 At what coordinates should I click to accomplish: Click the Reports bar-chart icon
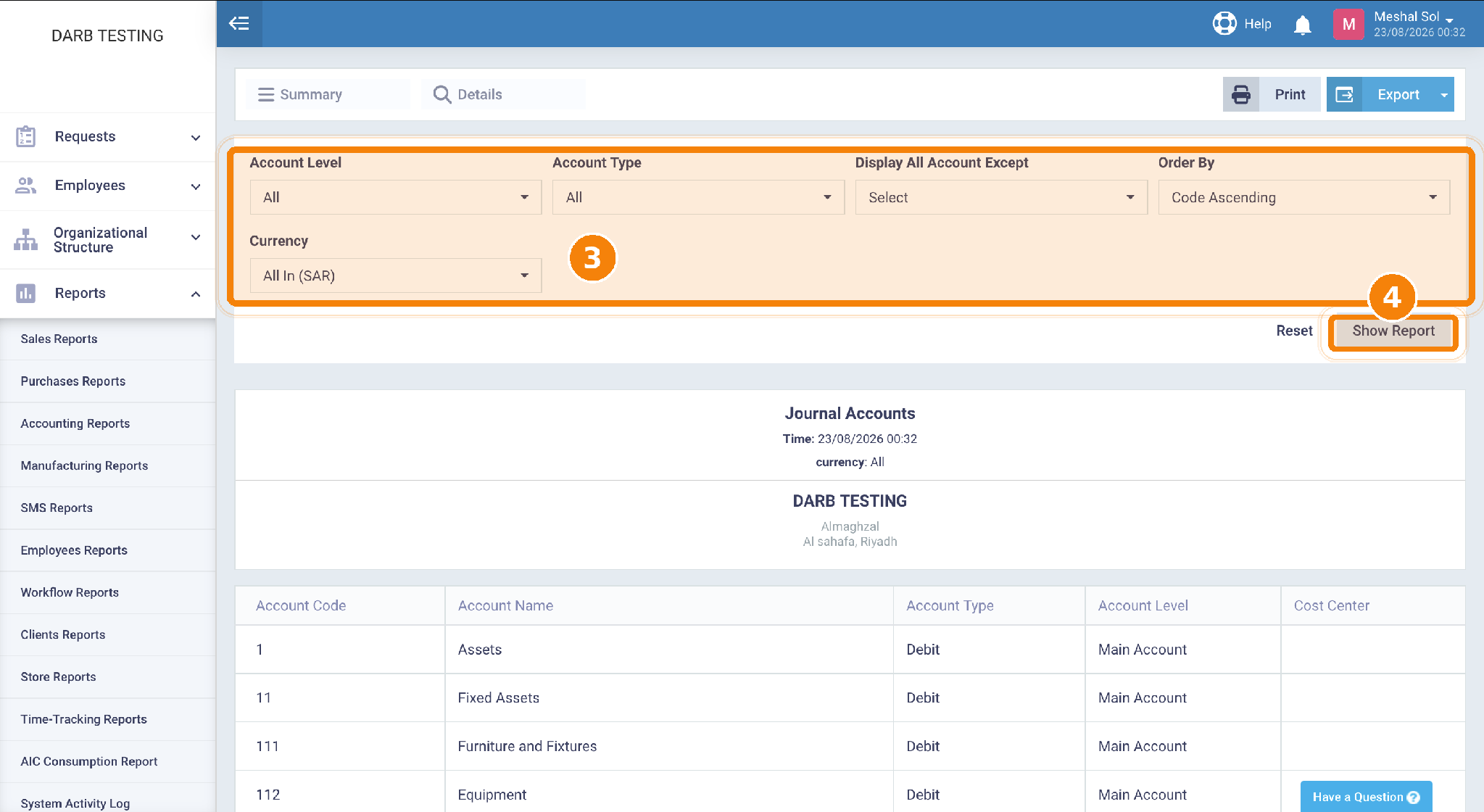pyautogui.click(x=26, y=293)
